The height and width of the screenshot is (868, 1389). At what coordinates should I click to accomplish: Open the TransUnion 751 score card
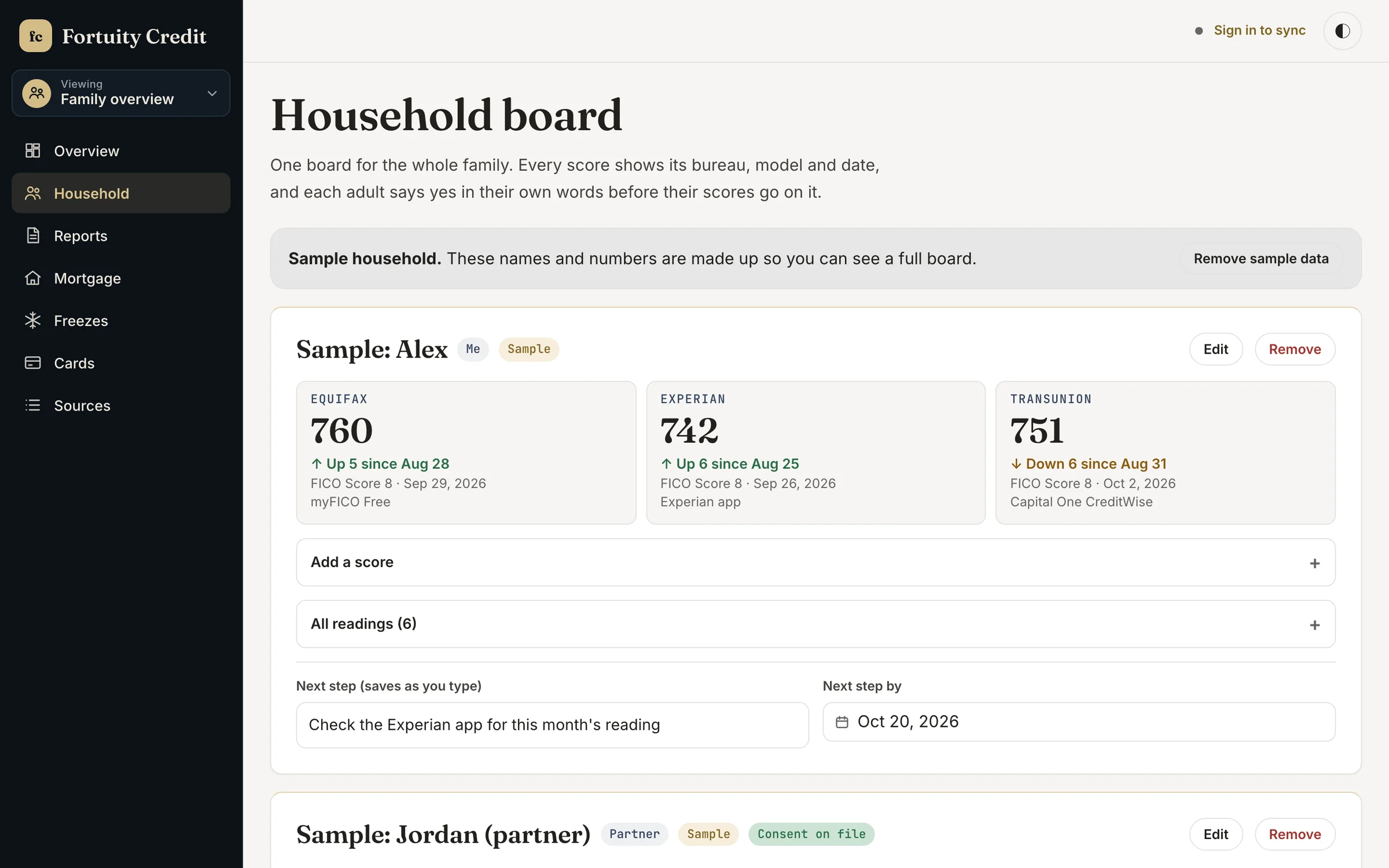point(1165,453)
